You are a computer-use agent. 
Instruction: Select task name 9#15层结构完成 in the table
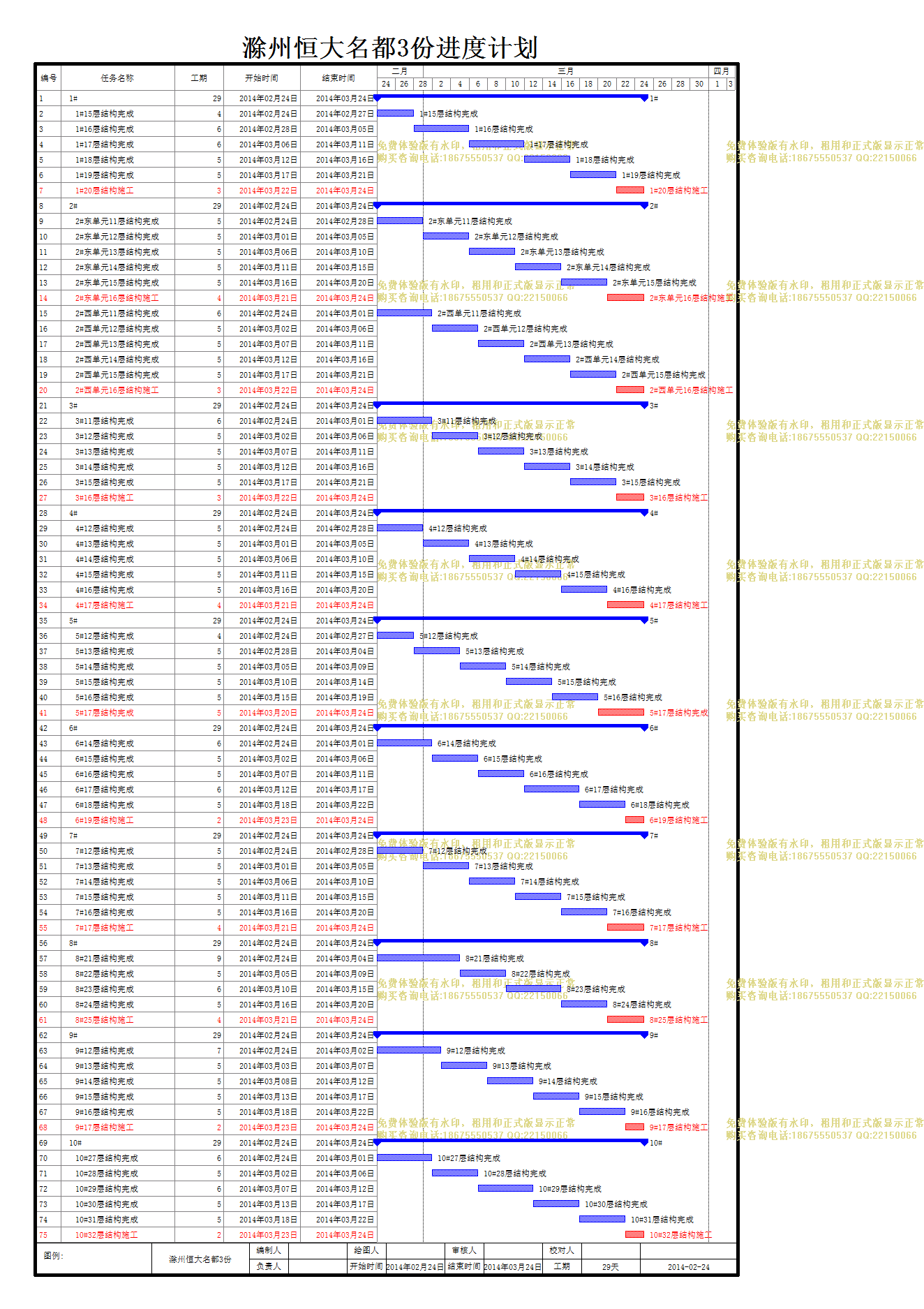pos(105,1097)
